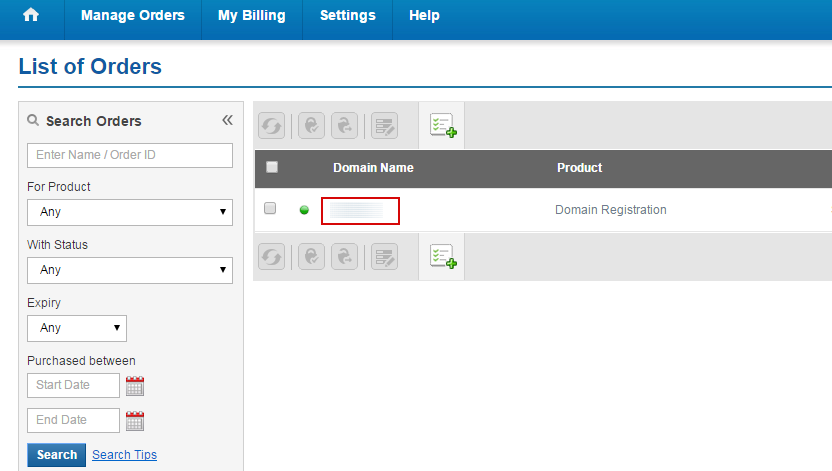This screenshot has width=832, height=471.
Task: Collapse the Search Orders panel
Action: [x=227, y=120]
